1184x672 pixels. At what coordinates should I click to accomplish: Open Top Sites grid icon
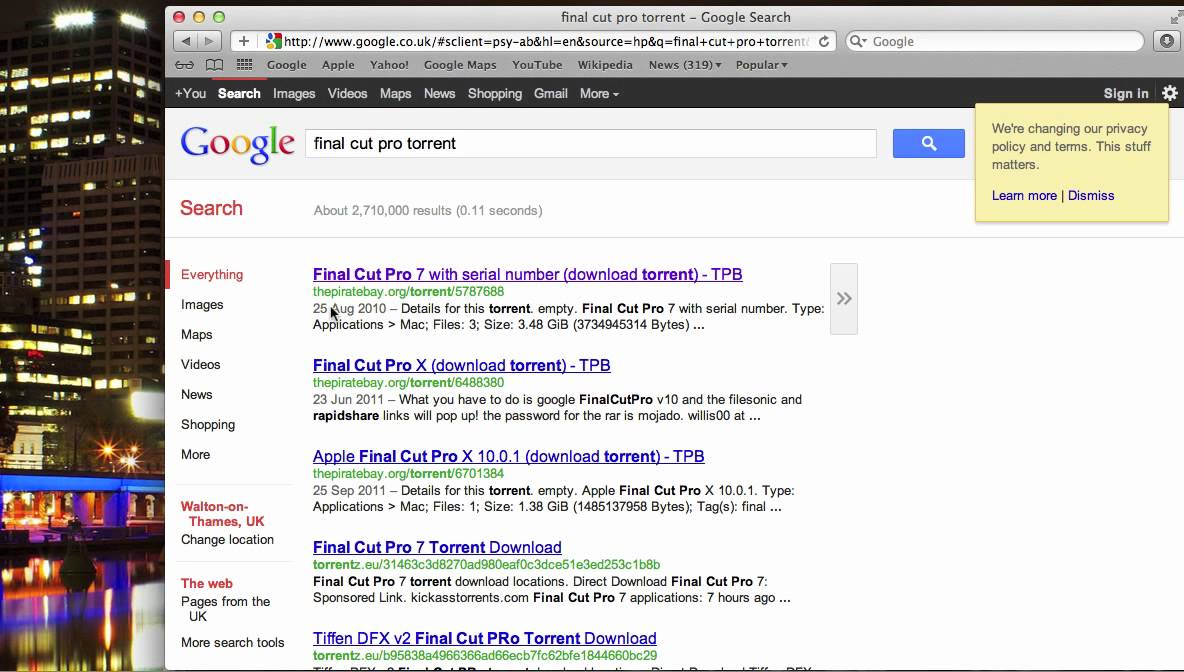pyautogui.click(x=245, y=65)
